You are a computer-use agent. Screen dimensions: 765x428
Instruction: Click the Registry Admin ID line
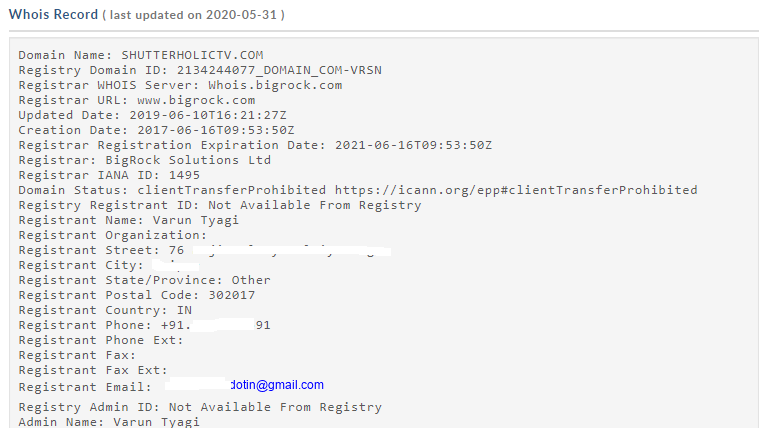point(200,407)
